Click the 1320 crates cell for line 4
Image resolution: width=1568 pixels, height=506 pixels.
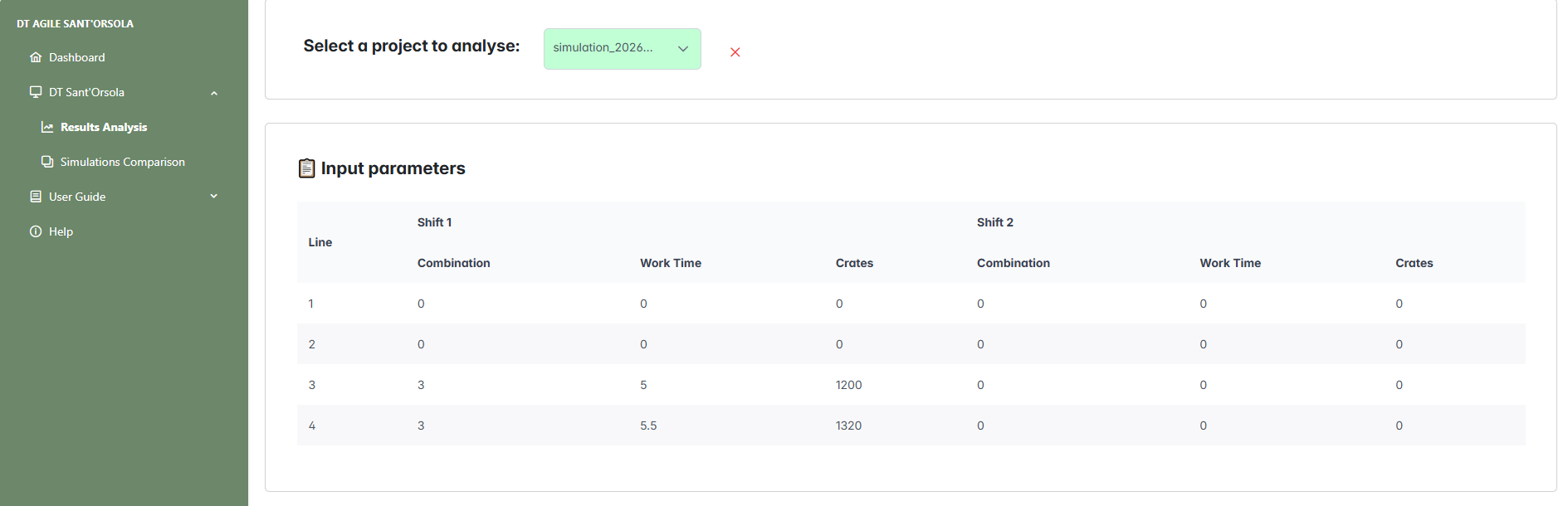click(x=848, y=426)
